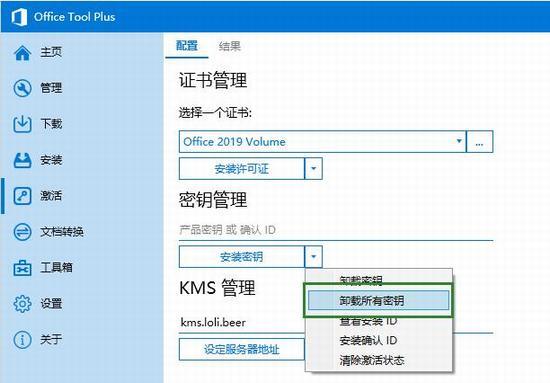Click the 管理 wrench icon
Viewport: 550px width, 383px height.
(22, 88)
